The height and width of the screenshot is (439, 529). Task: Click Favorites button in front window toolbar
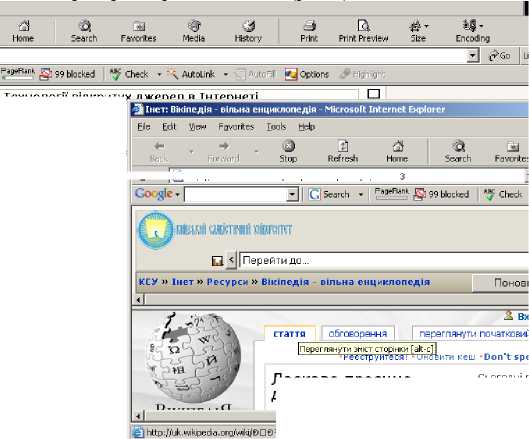click(511, 152)
